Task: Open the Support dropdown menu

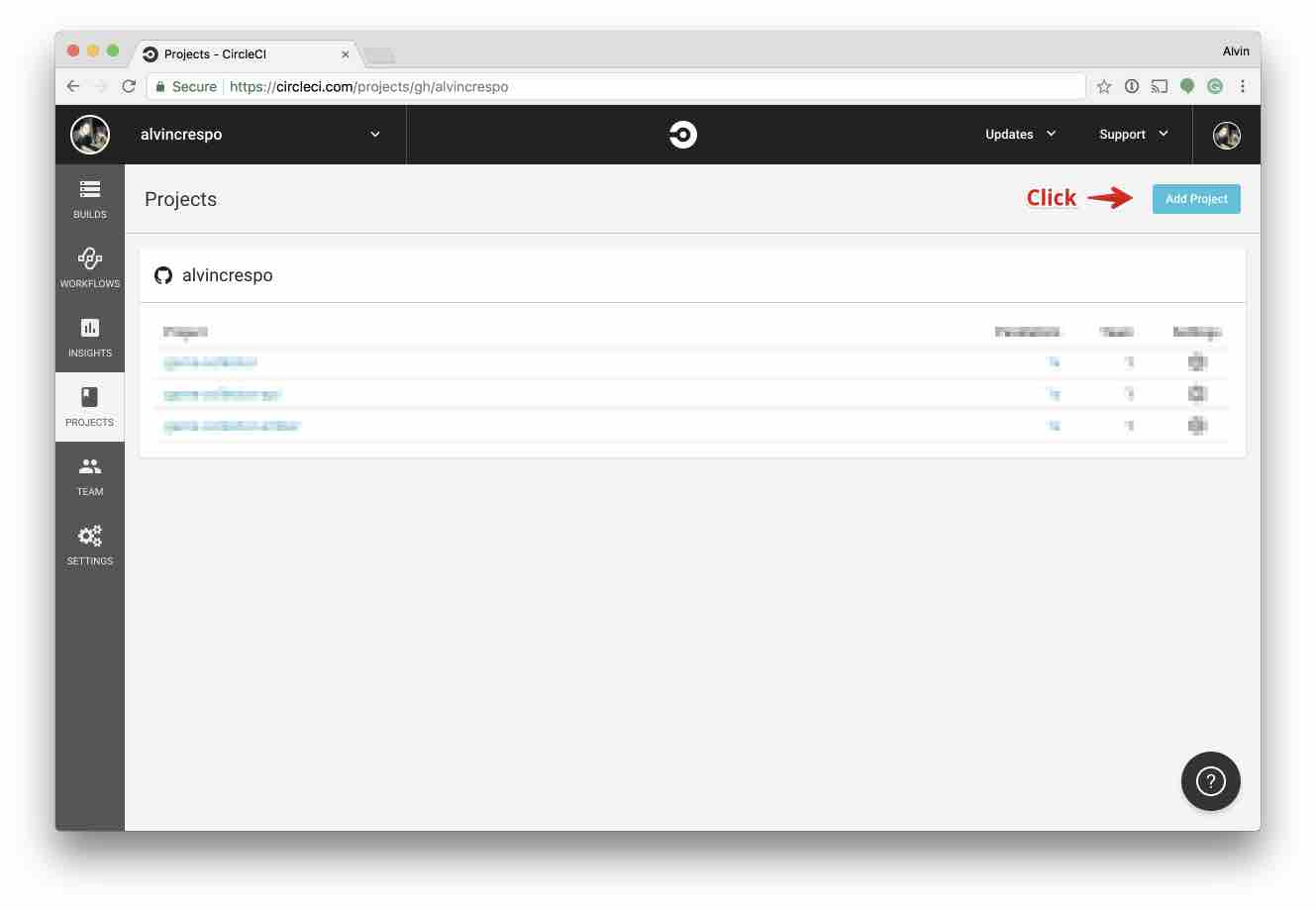Action: click(x=1134, y=135)
